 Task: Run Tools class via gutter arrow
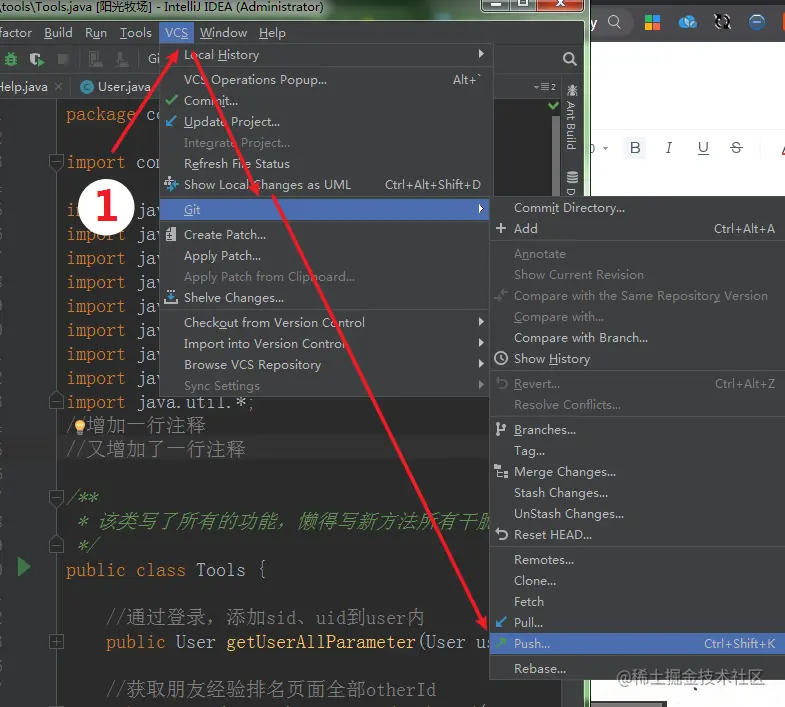[24, 567]
